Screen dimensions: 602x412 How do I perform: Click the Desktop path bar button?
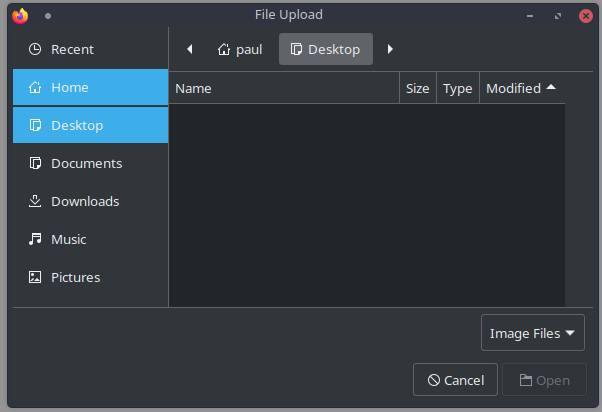coord(326,49)
